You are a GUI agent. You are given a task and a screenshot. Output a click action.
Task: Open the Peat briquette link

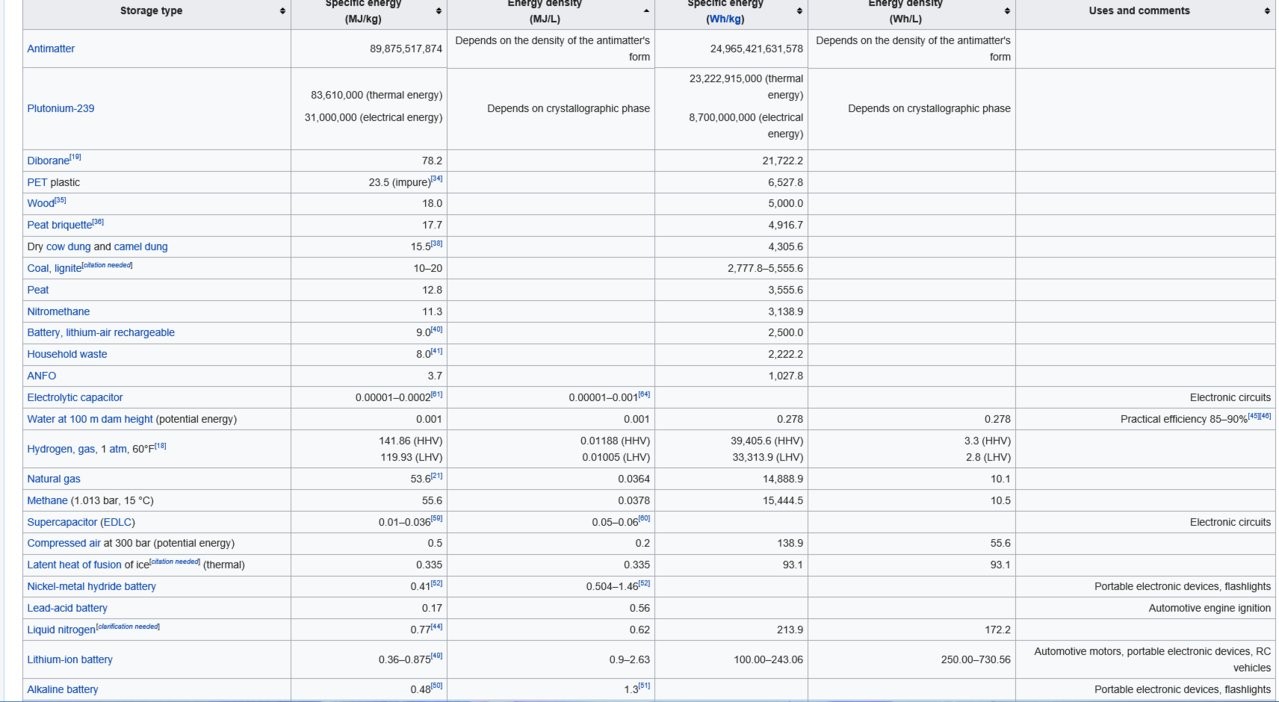(59, 225)
